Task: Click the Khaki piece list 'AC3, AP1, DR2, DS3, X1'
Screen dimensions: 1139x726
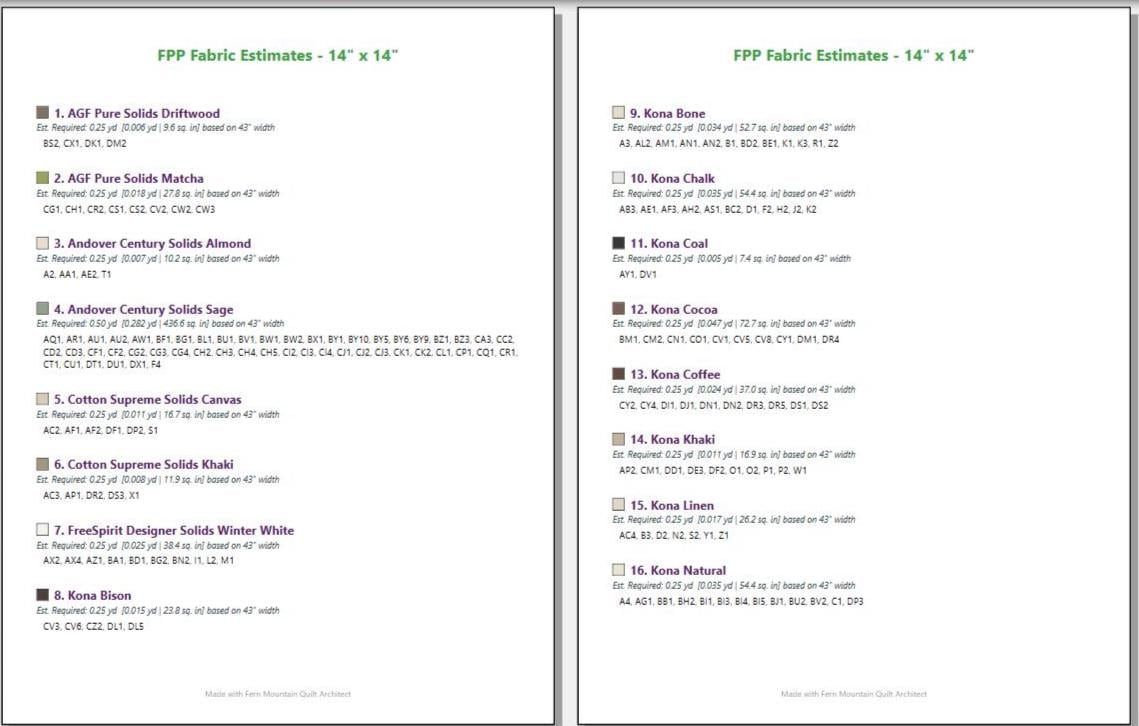Action: coord(92,496)
